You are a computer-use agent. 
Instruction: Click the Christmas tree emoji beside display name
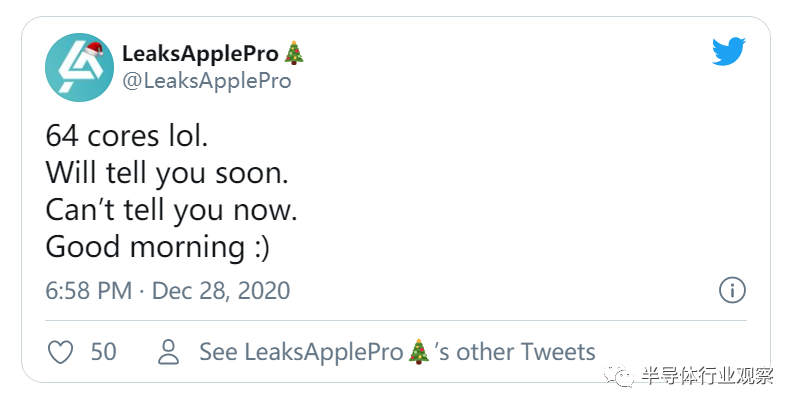[x=294, y=53]
